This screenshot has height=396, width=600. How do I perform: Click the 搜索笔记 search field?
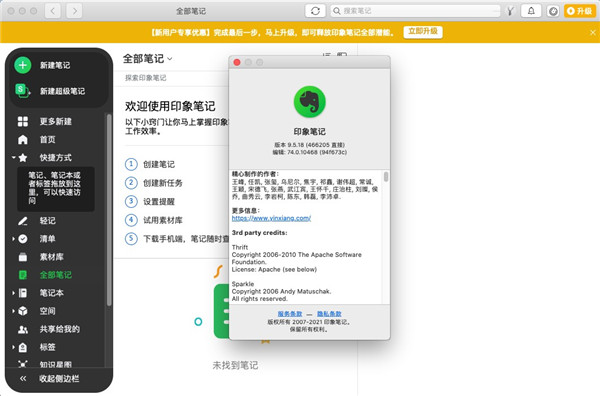pos(416,11)
